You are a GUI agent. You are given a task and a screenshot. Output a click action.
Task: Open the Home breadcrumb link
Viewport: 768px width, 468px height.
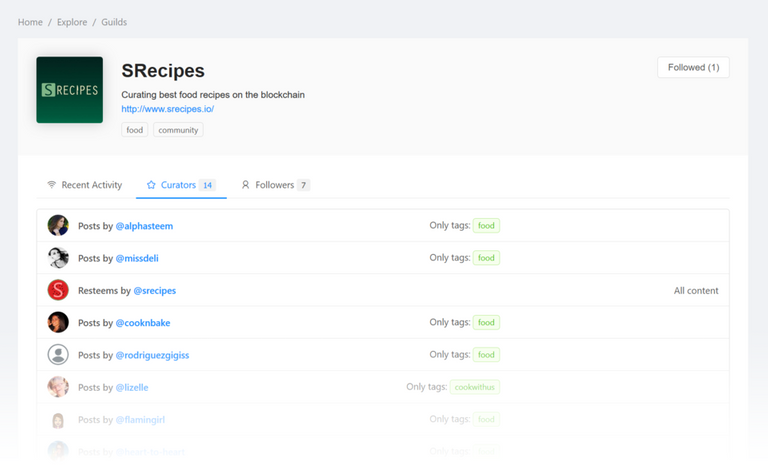click(30, 22)
